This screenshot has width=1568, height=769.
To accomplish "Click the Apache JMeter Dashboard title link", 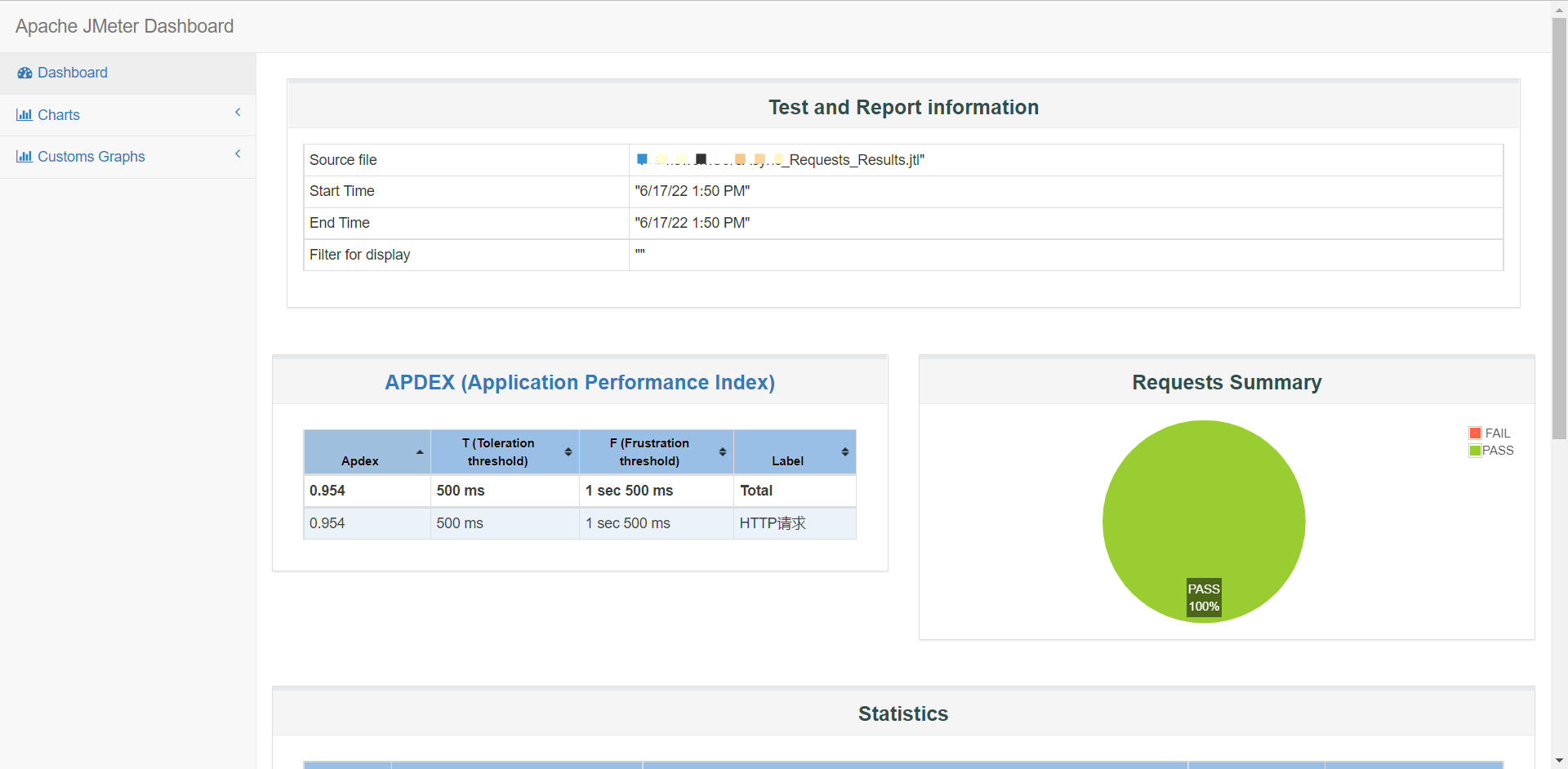I will (124, 26).
